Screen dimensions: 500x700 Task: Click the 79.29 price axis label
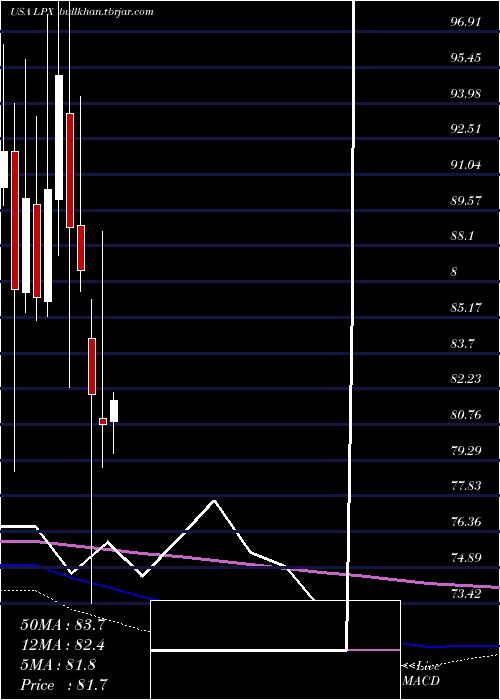click(x=466, y=450)
